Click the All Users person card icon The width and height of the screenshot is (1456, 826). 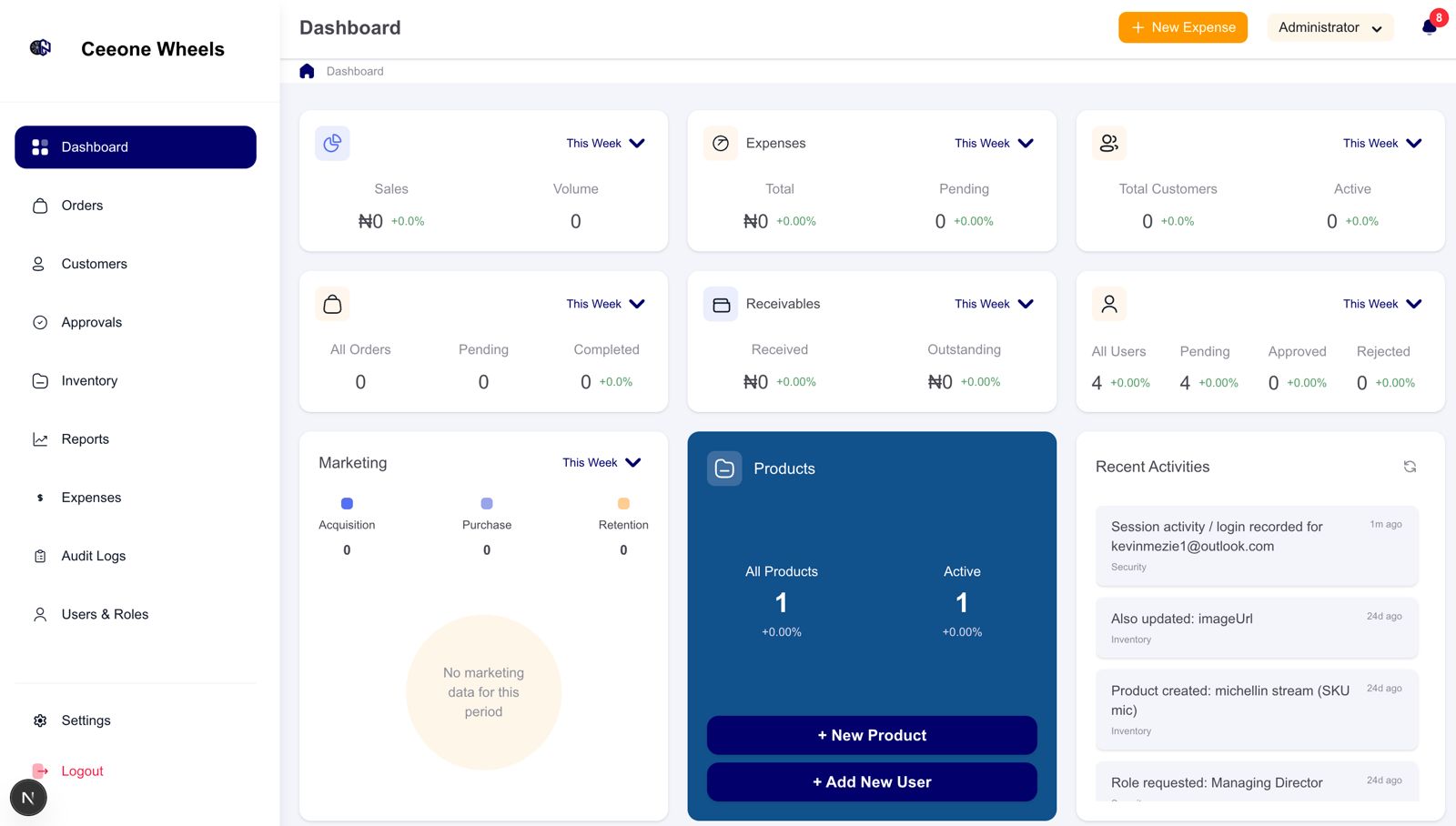[1109, 304]
